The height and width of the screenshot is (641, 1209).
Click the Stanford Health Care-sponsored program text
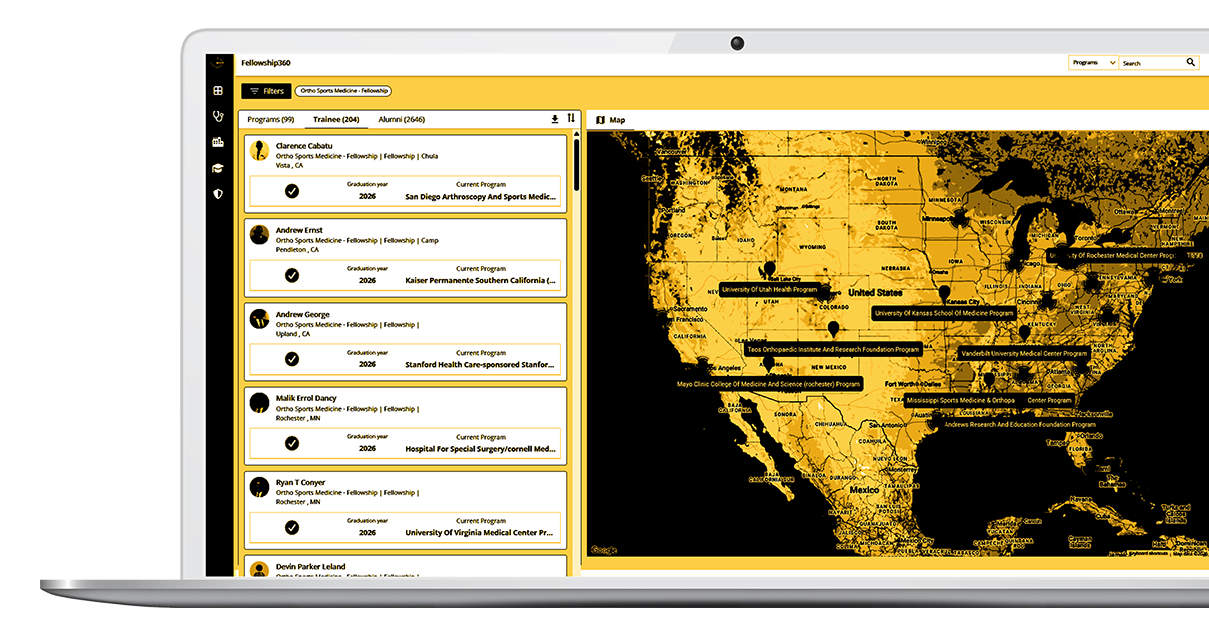480,365
